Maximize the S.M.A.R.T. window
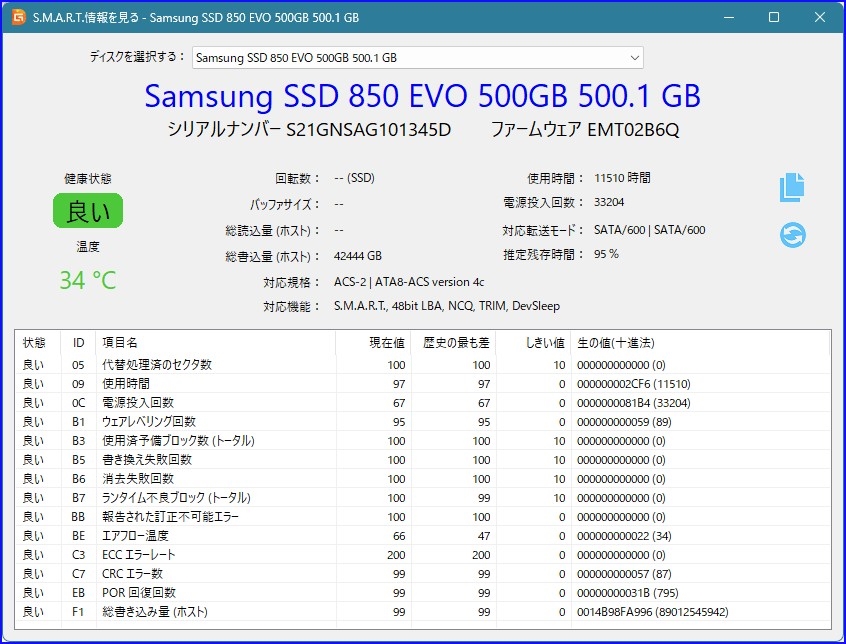The image size is (846, 644). tap(774, 17)
